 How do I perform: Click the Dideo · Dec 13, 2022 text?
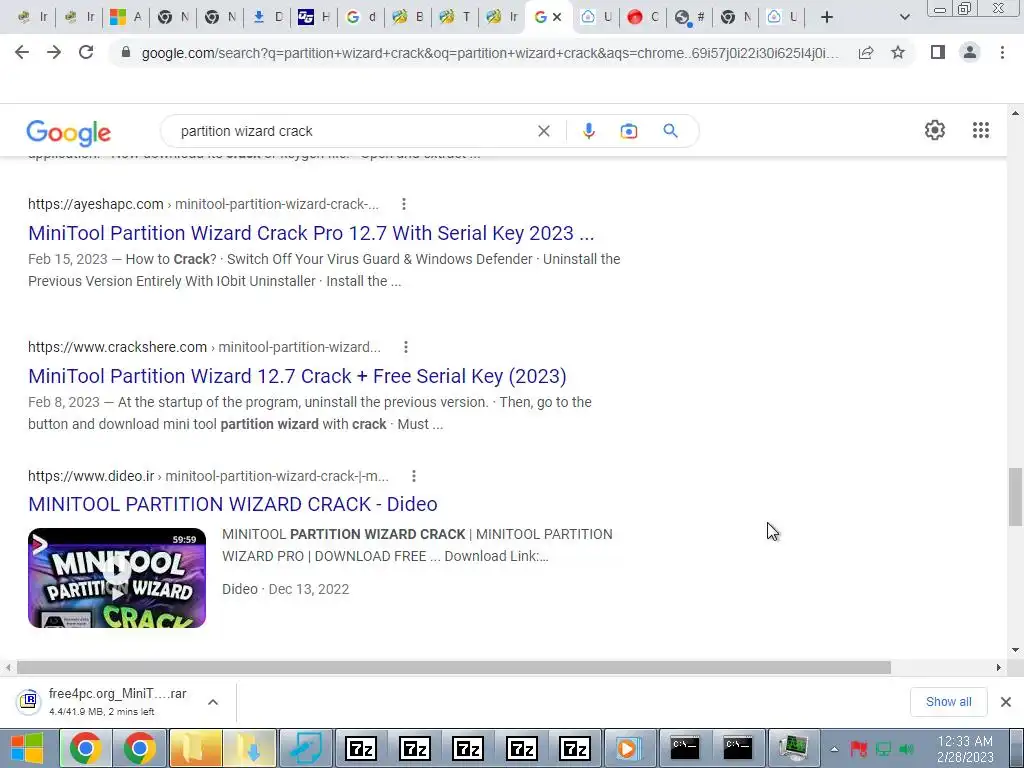click(x=285, y=589)
